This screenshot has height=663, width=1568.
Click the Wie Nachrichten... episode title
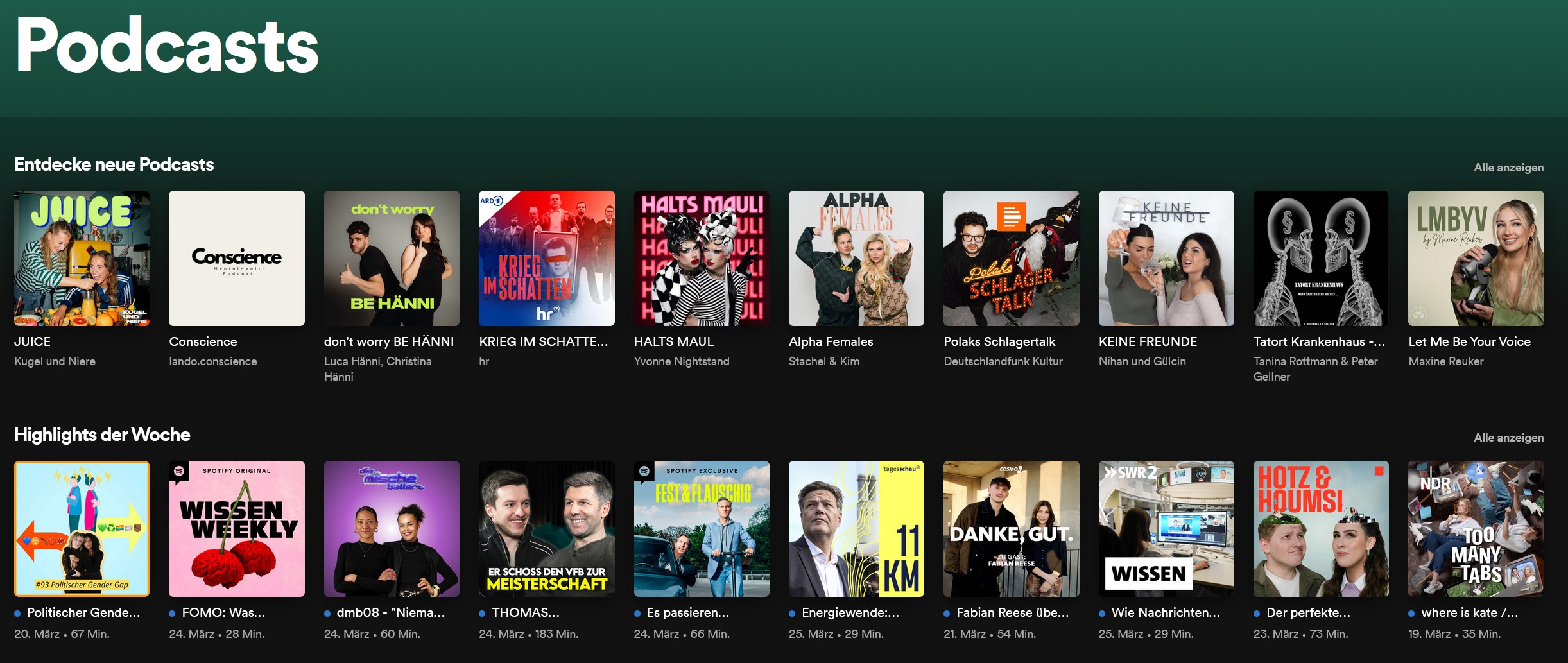pos(1166,613)
